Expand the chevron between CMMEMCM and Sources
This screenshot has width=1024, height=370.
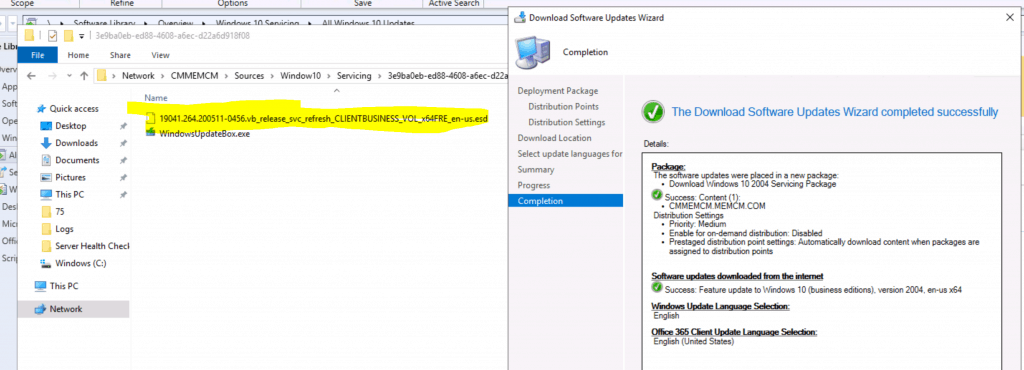(x=227, y=76)
